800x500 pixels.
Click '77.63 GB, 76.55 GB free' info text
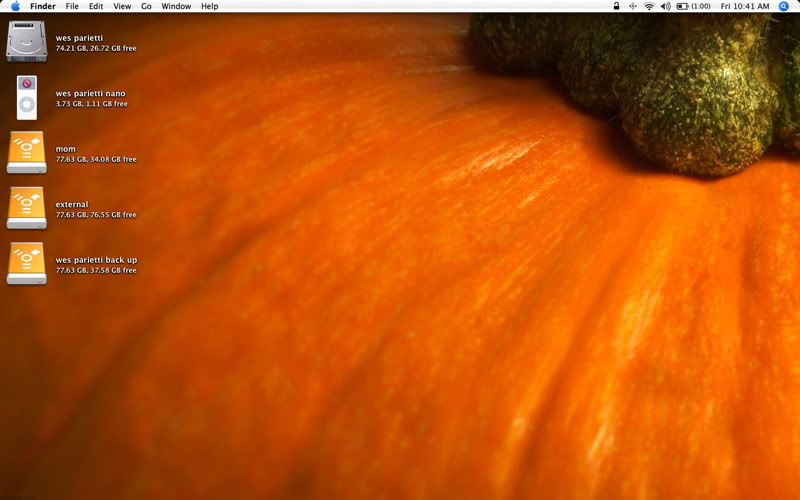point(96,215)
